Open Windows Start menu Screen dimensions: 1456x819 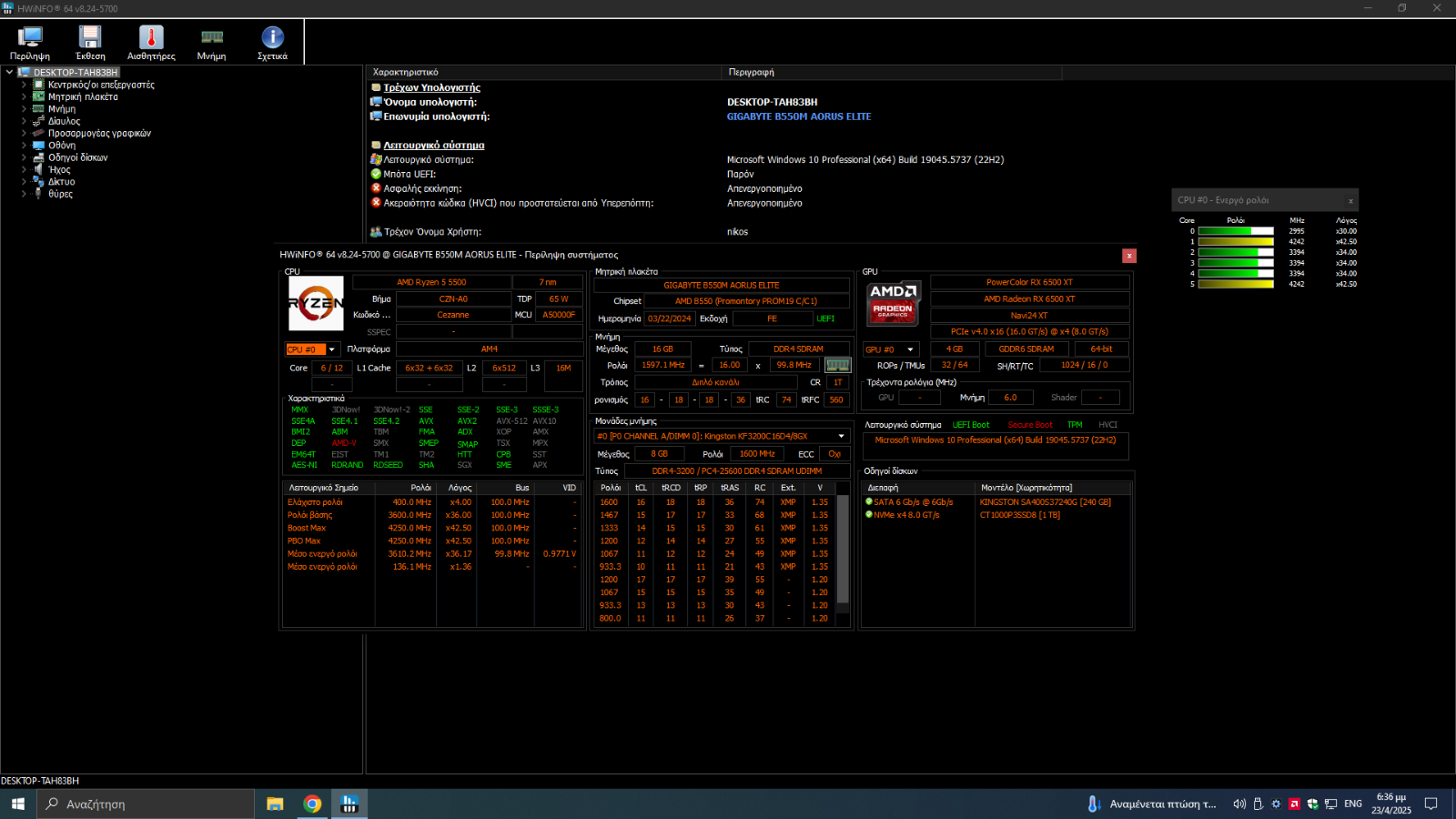17,804
